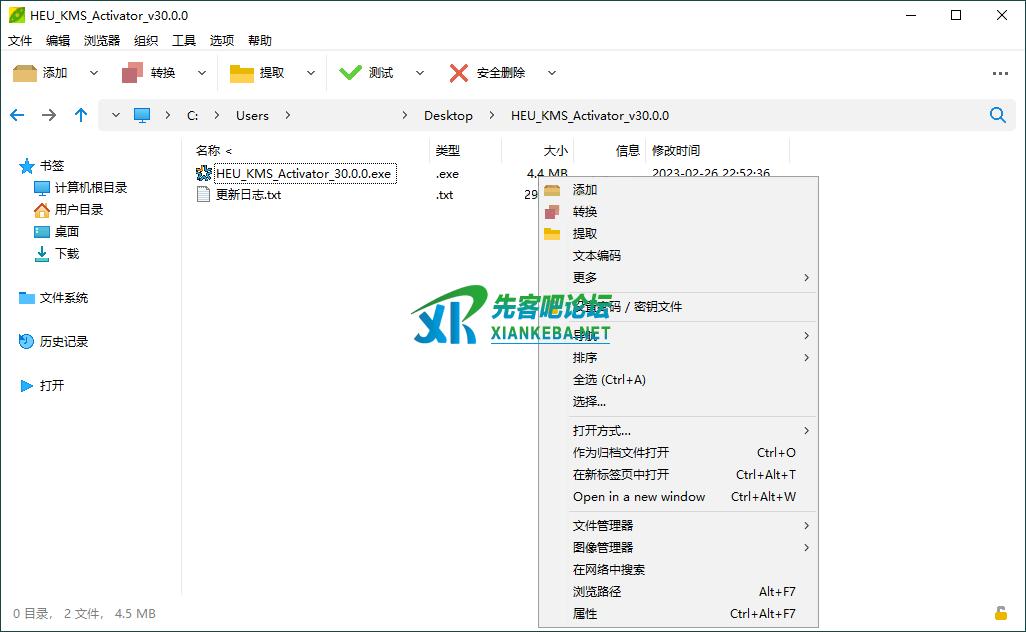Viewport: 1026px width, 632px height.
Task: Click the search magnifier icon
Action: tap(997, 115)
